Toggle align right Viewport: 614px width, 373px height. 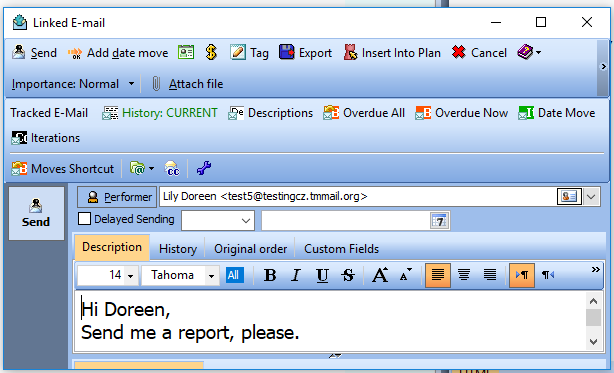(490, 275)
